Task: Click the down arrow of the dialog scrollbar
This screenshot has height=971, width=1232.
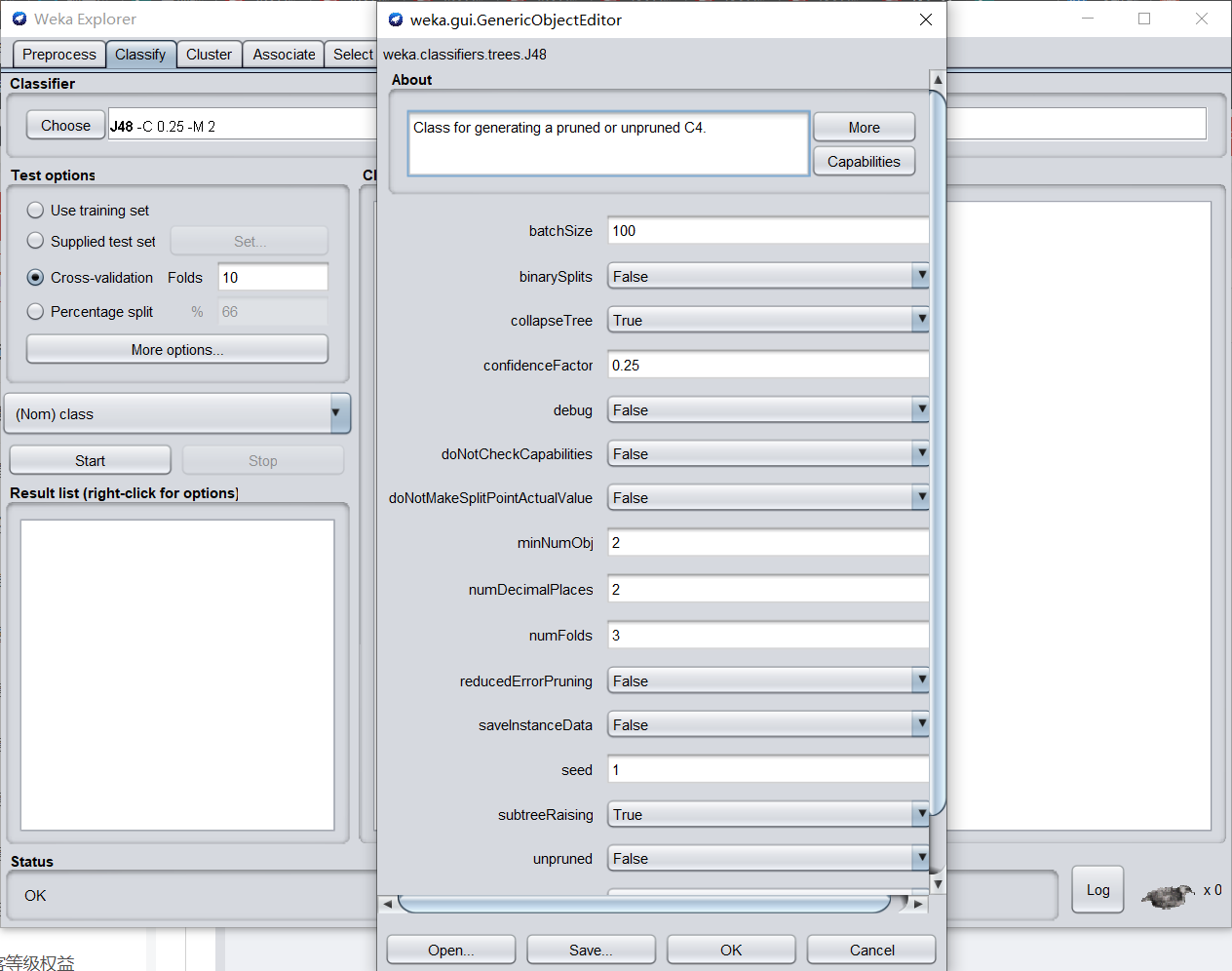Action: tap(937, 883)
